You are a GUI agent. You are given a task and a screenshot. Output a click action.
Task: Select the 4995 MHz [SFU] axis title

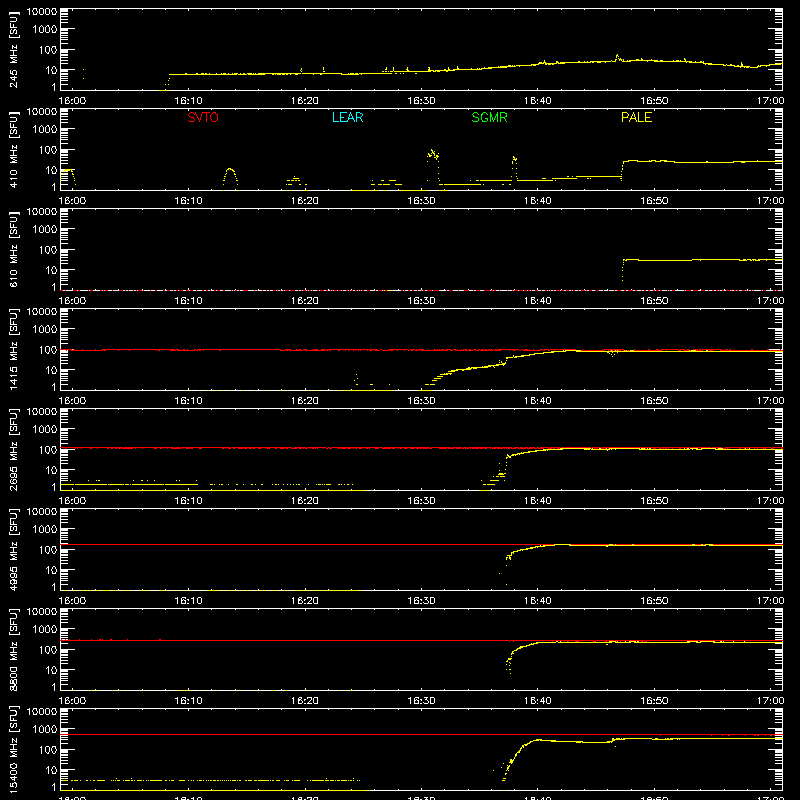(14, 549)
